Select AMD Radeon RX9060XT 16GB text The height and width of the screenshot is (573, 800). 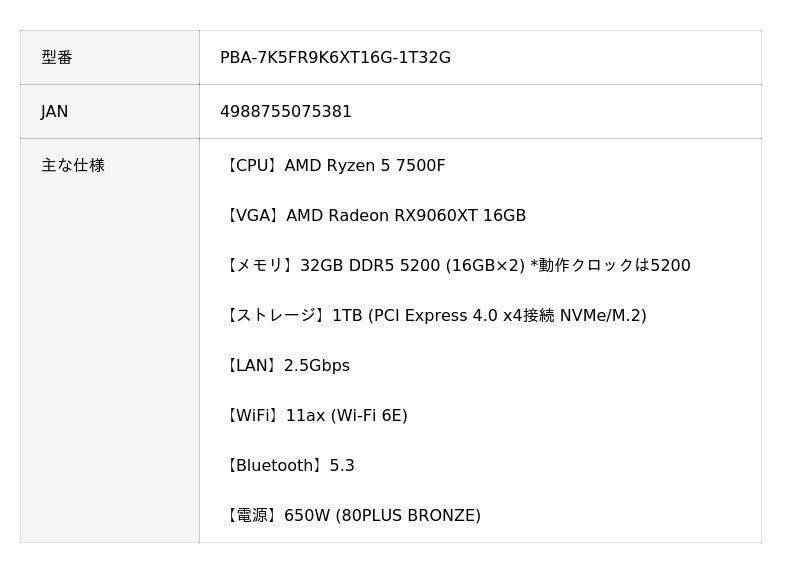[x=406, y=216]
